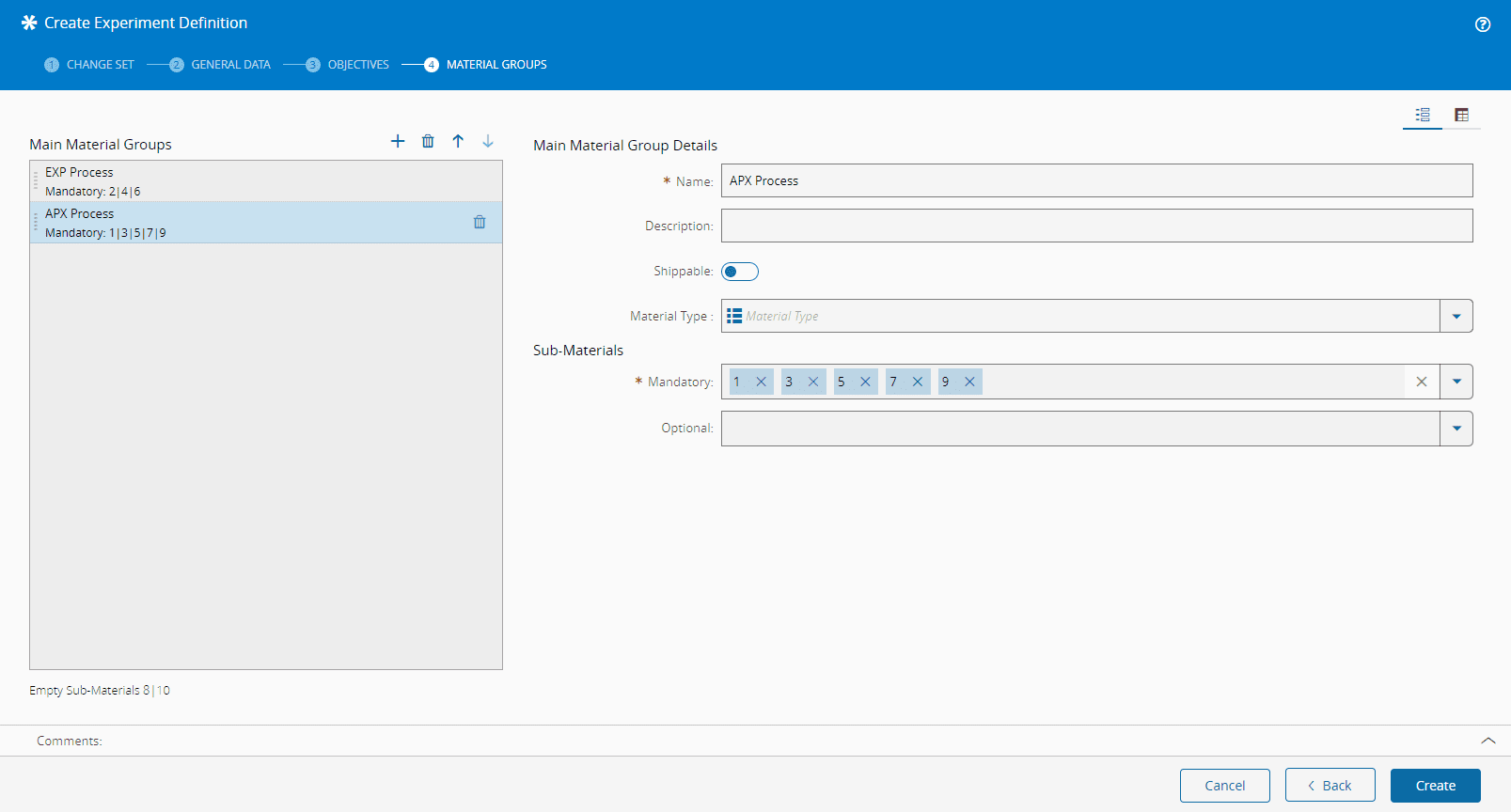Viewport: 1511px width, 812px height.
Task: Click the Cancel button
Action: point(1224,786)
